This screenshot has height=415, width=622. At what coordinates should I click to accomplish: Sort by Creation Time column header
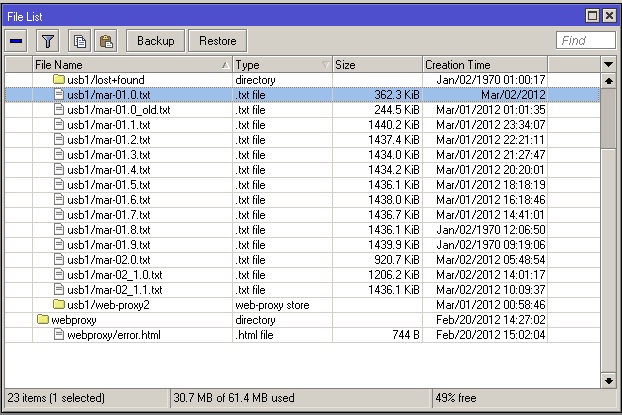pos(485,65)
